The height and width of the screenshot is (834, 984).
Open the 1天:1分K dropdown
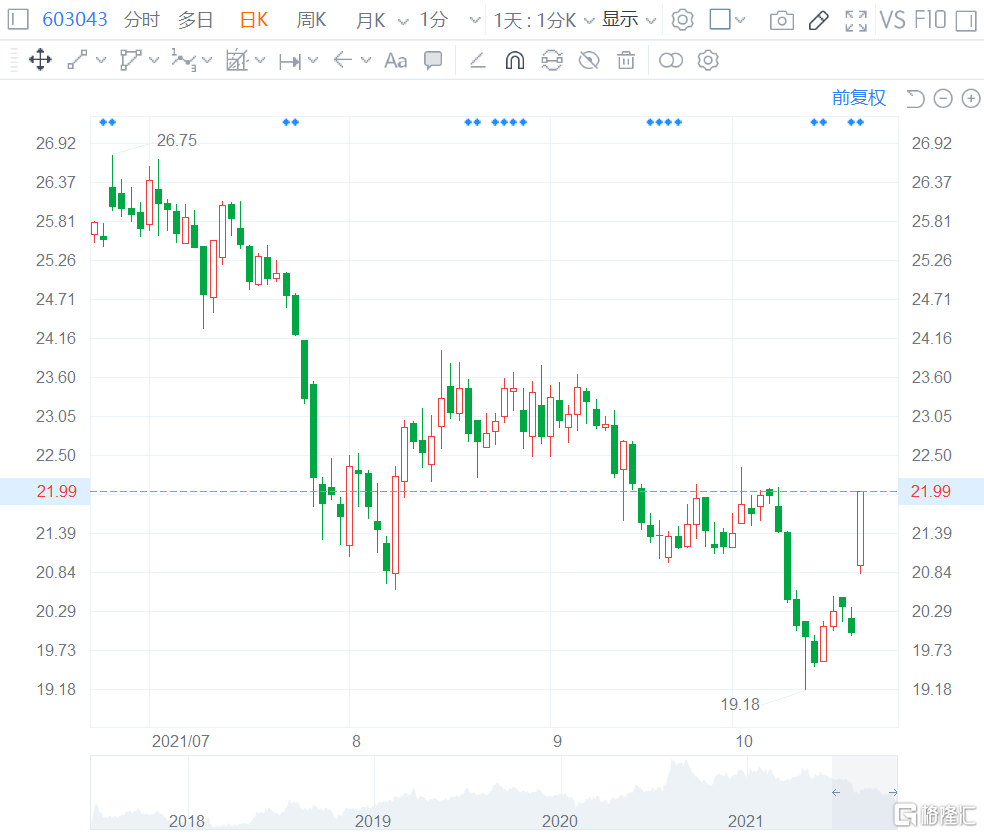tap(543, 20)
